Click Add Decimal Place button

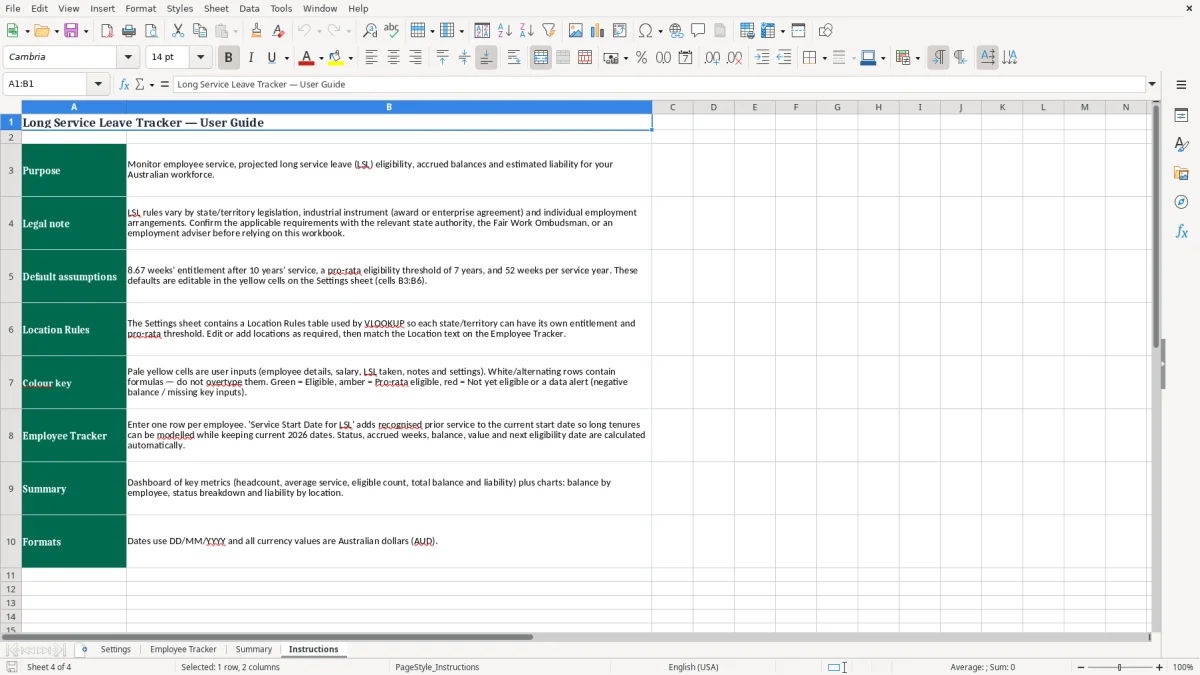712,58
